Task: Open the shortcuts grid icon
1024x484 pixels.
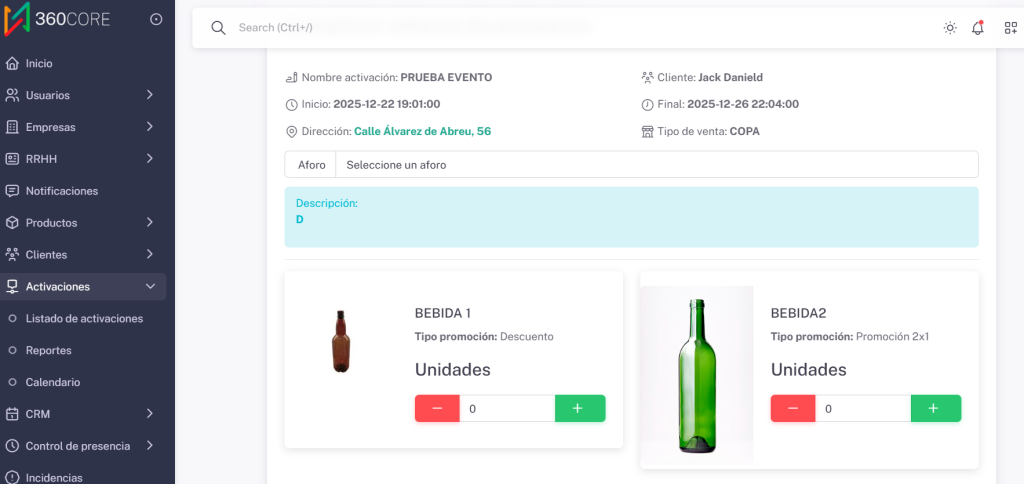Action: tap(1010, 28)
